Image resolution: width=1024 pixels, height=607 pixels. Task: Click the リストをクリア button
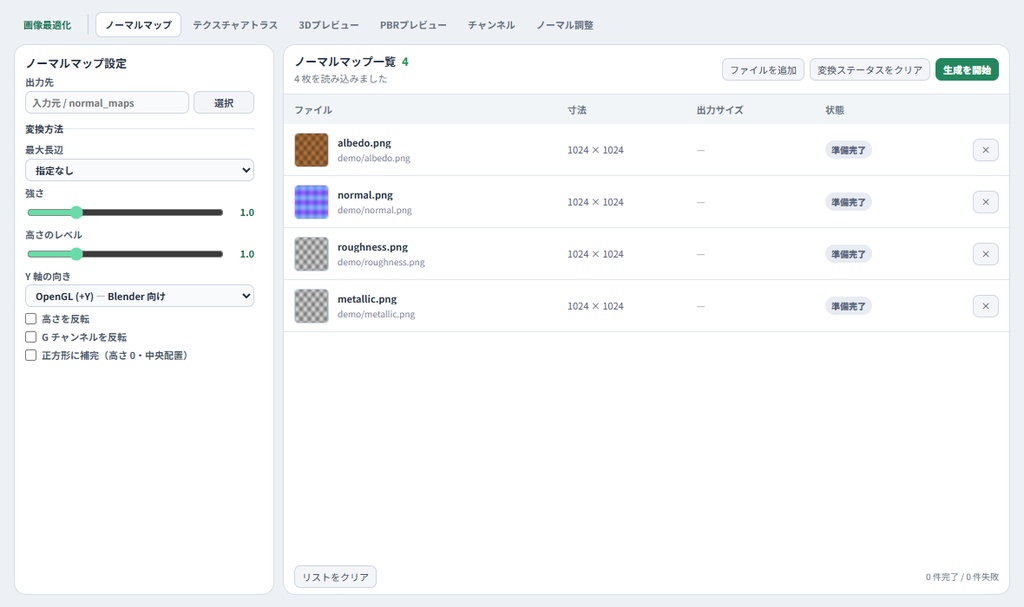pos(335,577)
